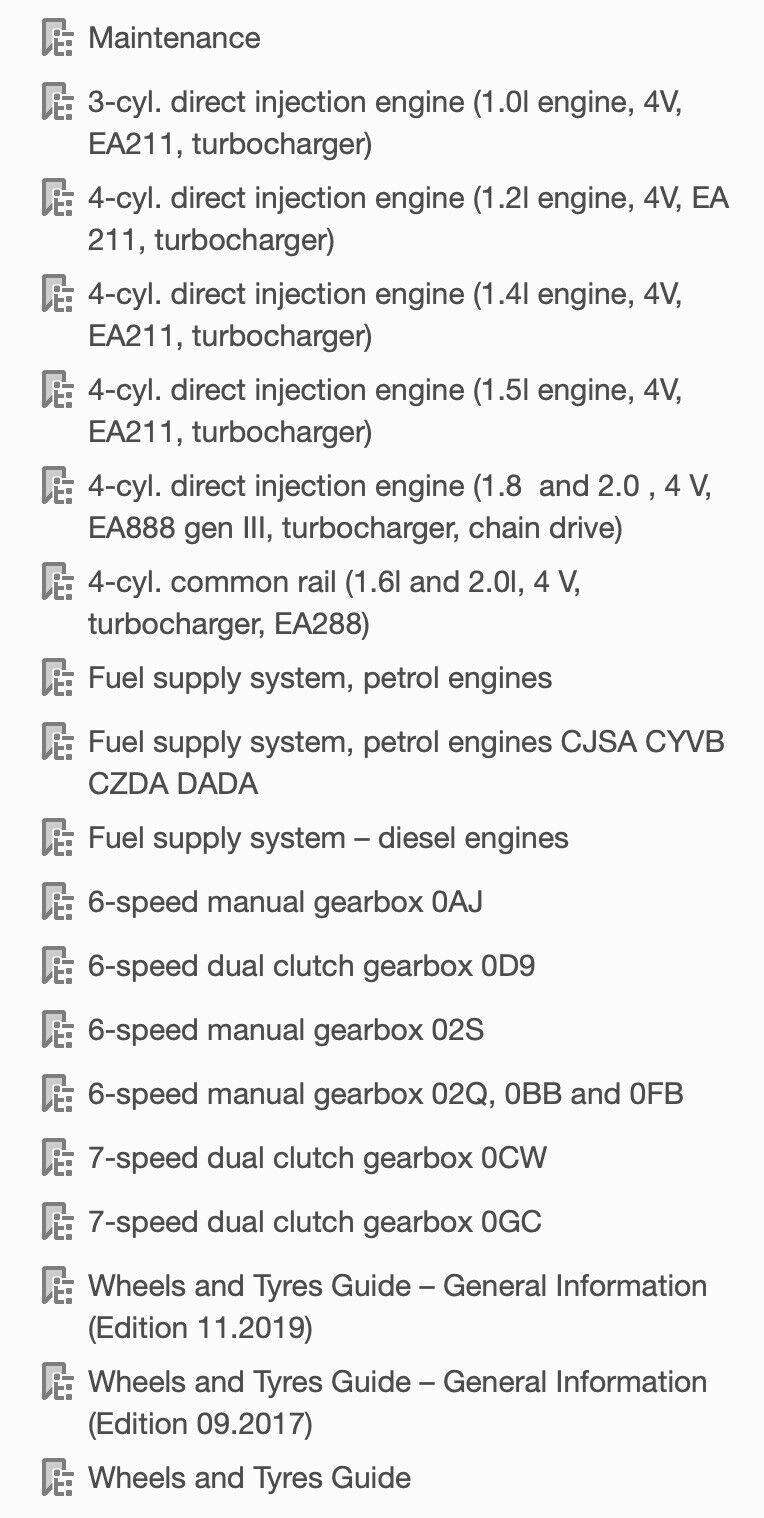The height and width of the screenshot is (1518, 764).
Task: Click the icon next to 3-cyl. 1.0l engine
Action: point(58,102)
